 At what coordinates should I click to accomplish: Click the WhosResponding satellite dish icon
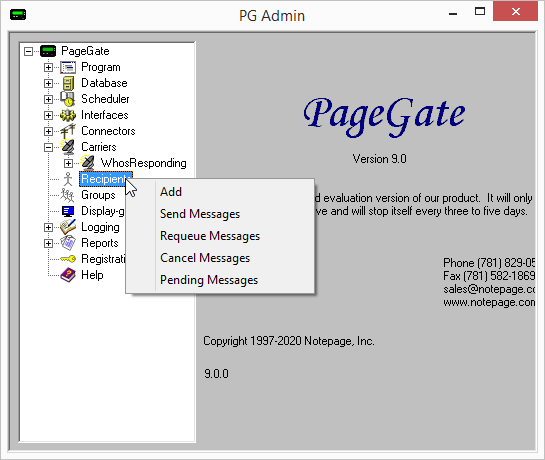coord(88,163)
